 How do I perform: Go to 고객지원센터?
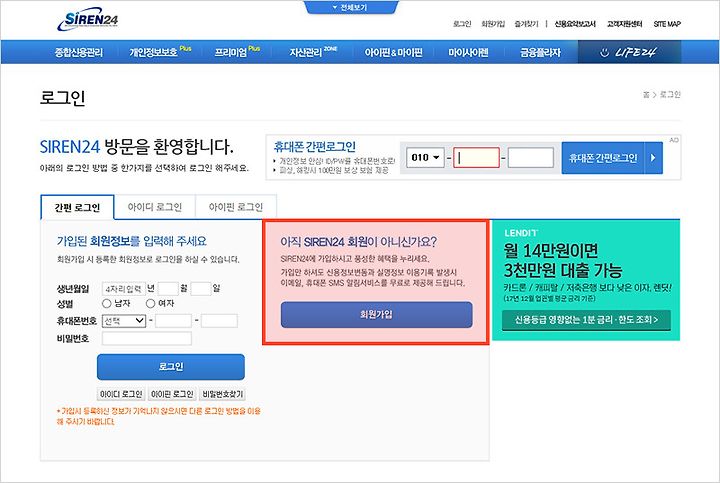coord(624,24)
